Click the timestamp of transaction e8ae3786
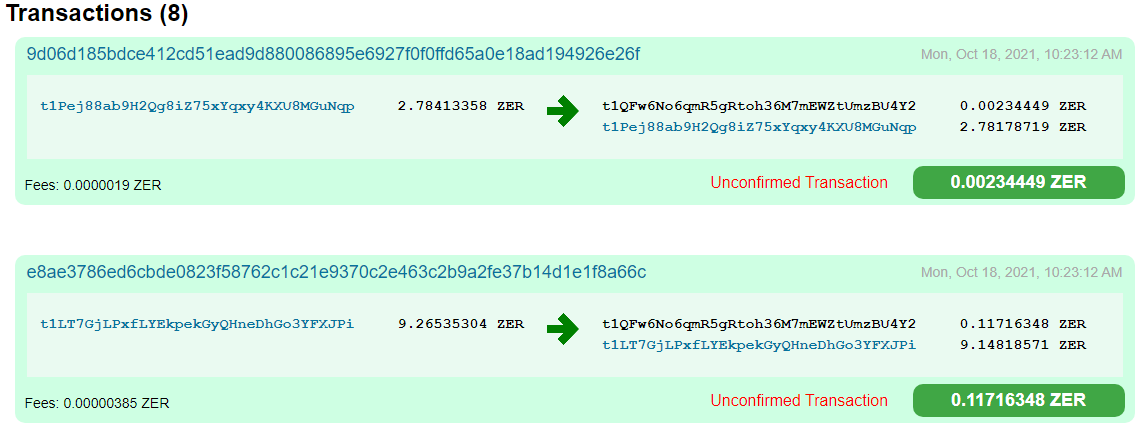Viewport: 1143px width, 429px height. point(1021,272)
